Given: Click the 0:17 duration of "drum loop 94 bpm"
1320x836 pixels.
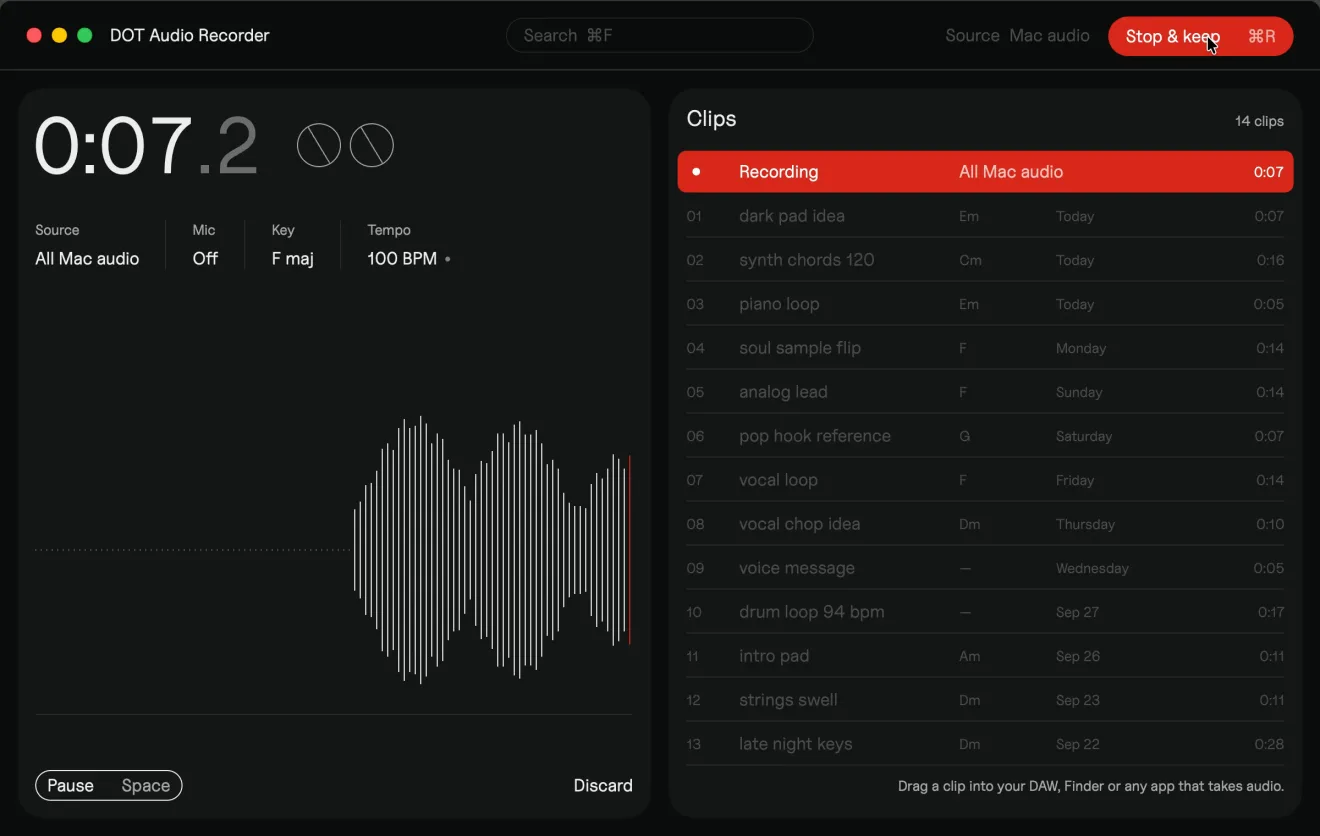Looking at the screenshot, I should 1271,612.
